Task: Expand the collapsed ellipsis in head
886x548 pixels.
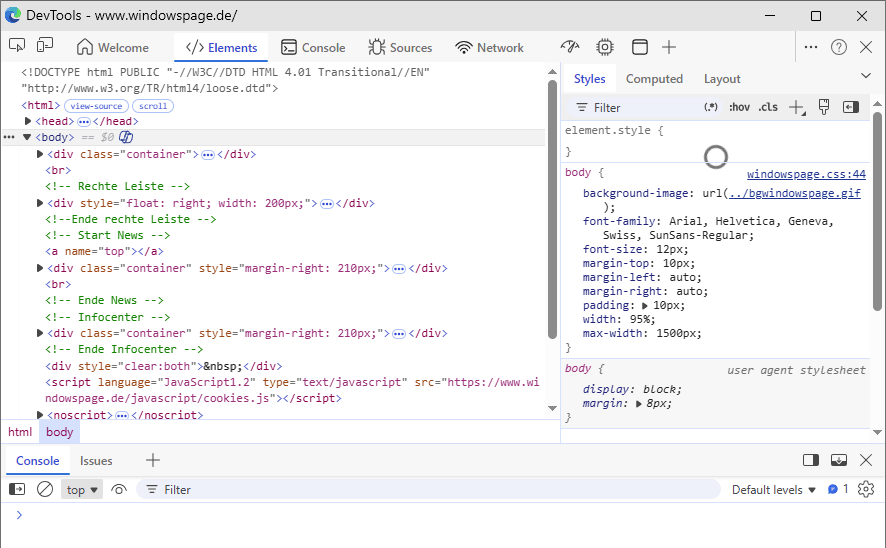Action: click(x=84, y=121)
